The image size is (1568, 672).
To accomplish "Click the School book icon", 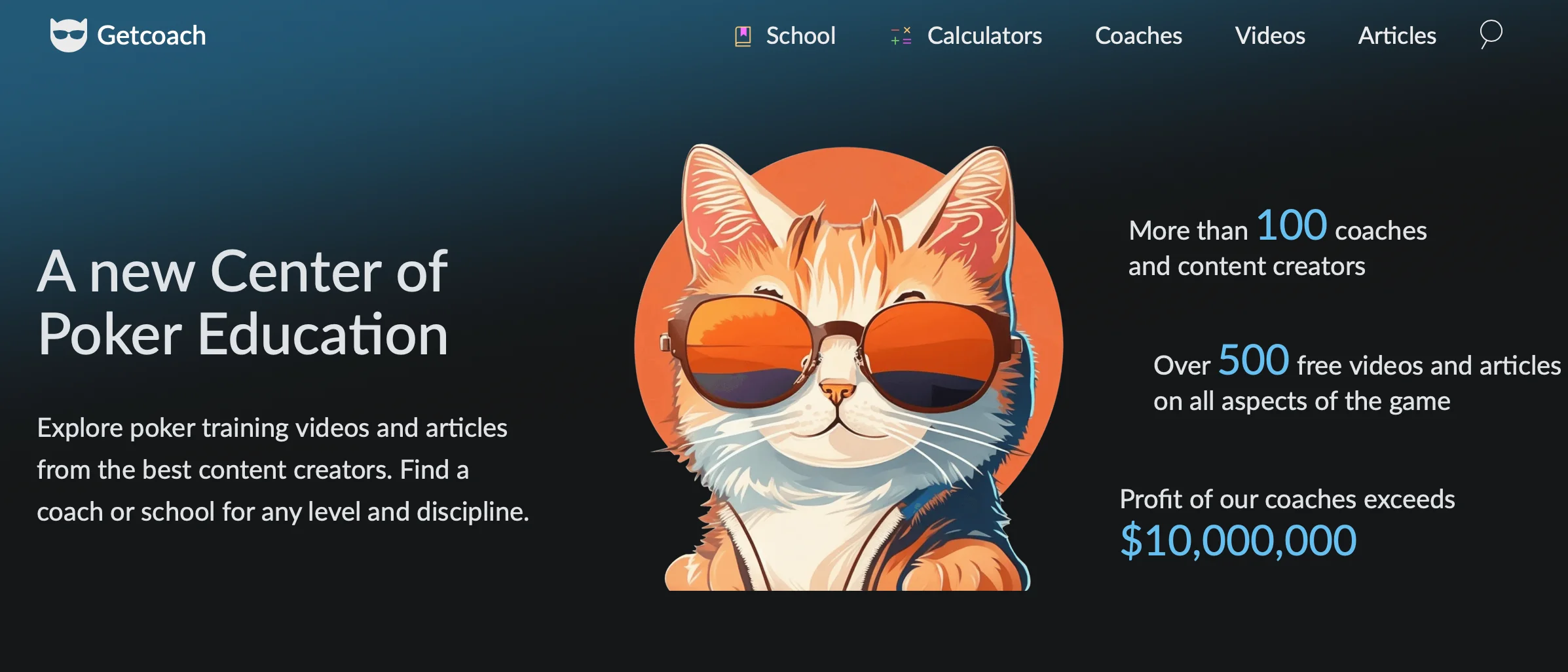I will tap(743, 36).
